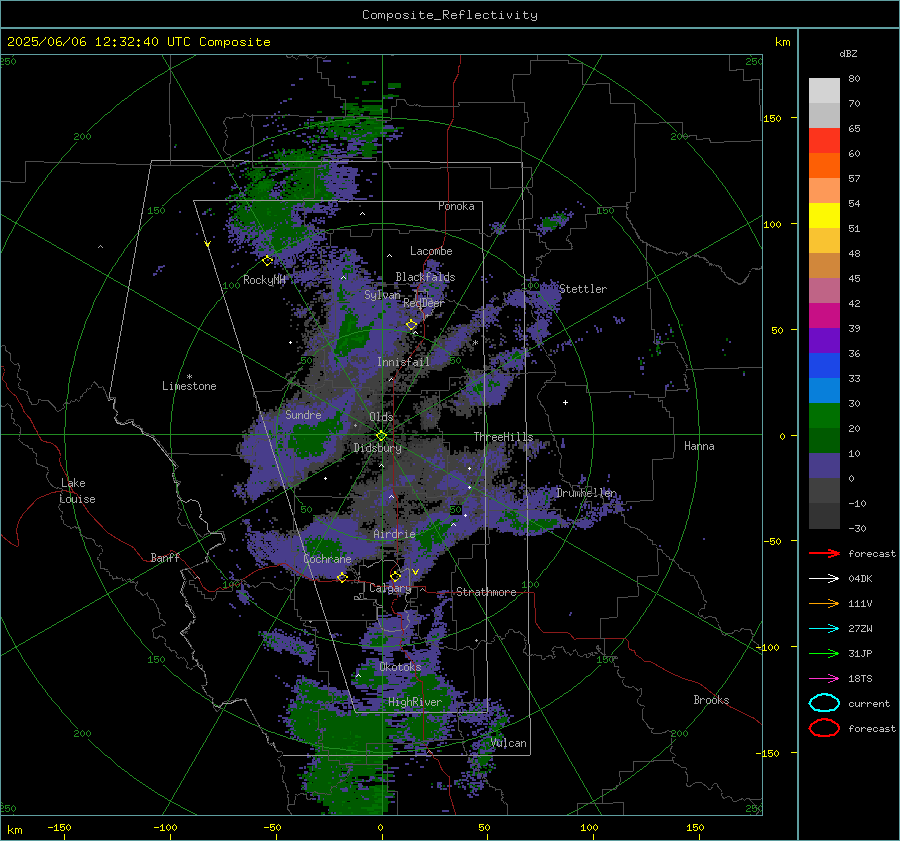Click the slate-purple 10 dBZ swatch
The height and width of the screenshot is (841, 900).
coord(824,466)
